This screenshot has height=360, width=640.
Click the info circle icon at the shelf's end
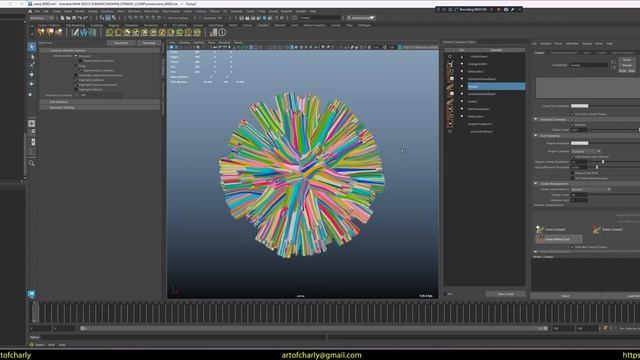point(222,32)
